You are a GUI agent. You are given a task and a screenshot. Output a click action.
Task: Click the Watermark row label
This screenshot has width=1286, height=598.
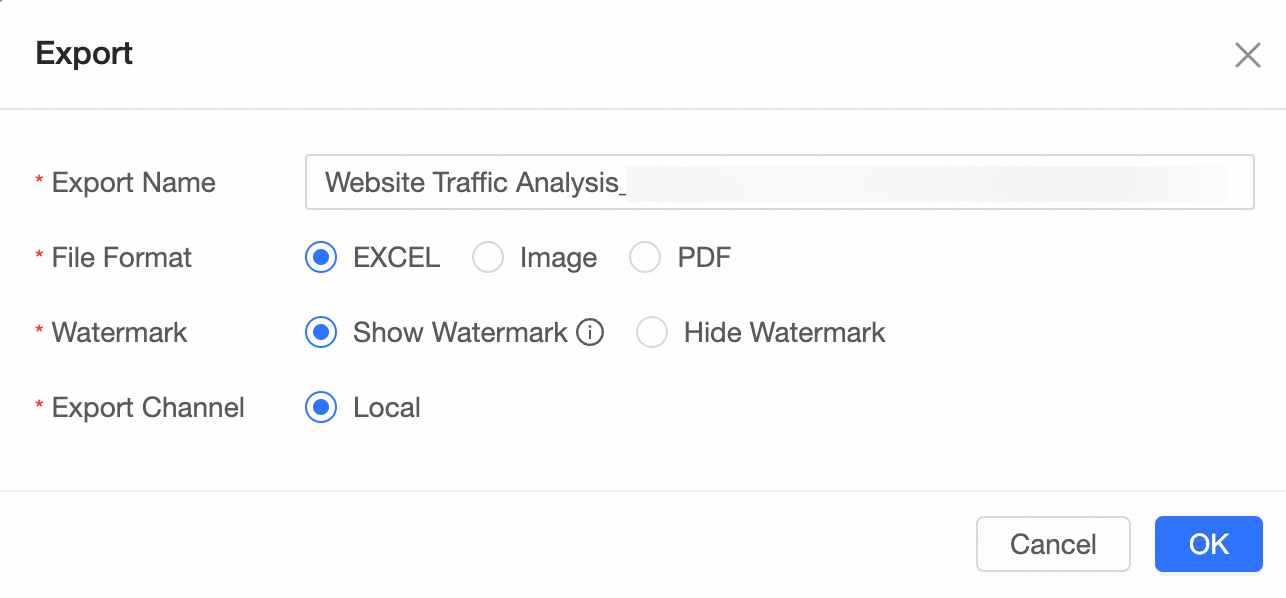(x=120, y=333)
